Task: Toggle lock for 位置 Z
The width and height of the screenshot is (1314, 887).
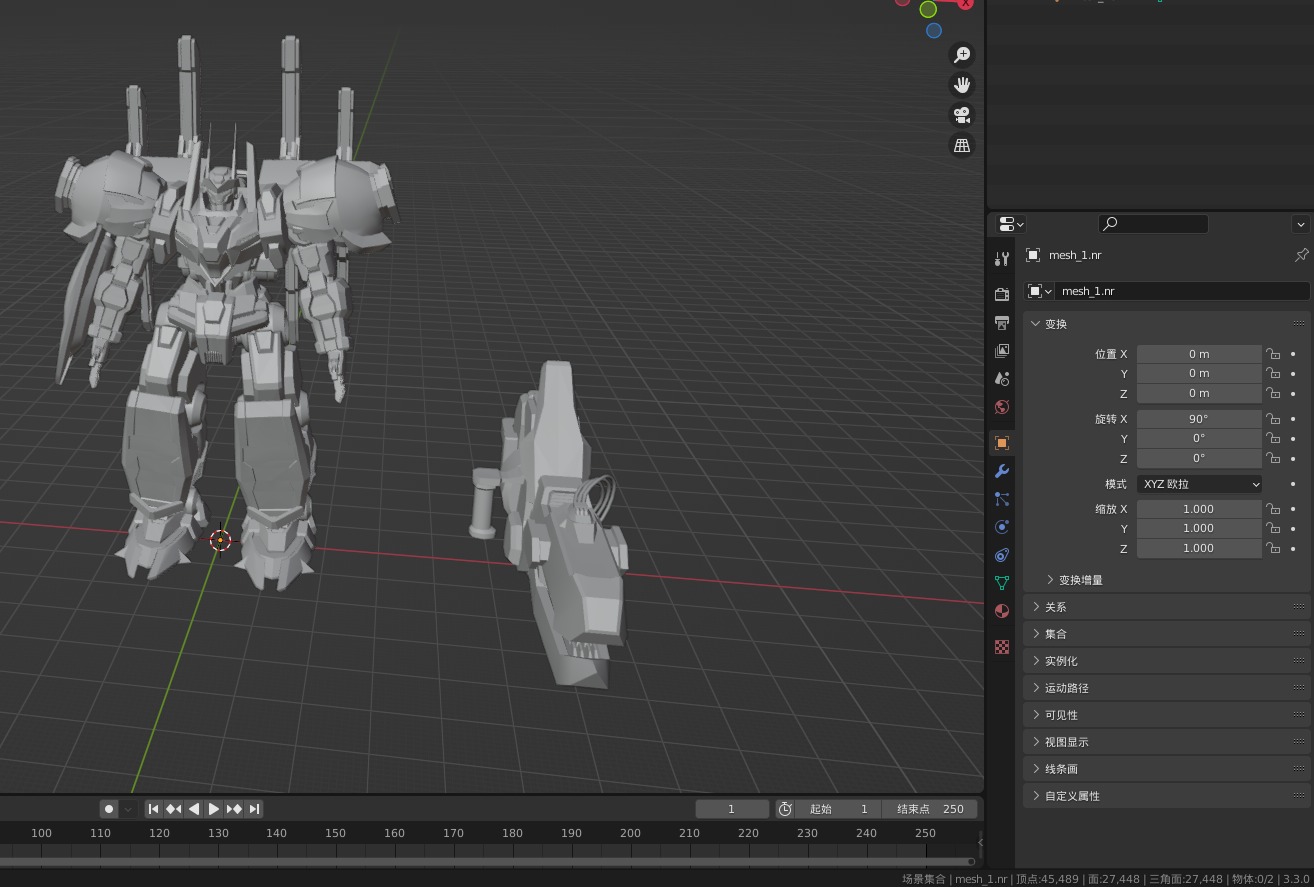Action: point(1273,393)
